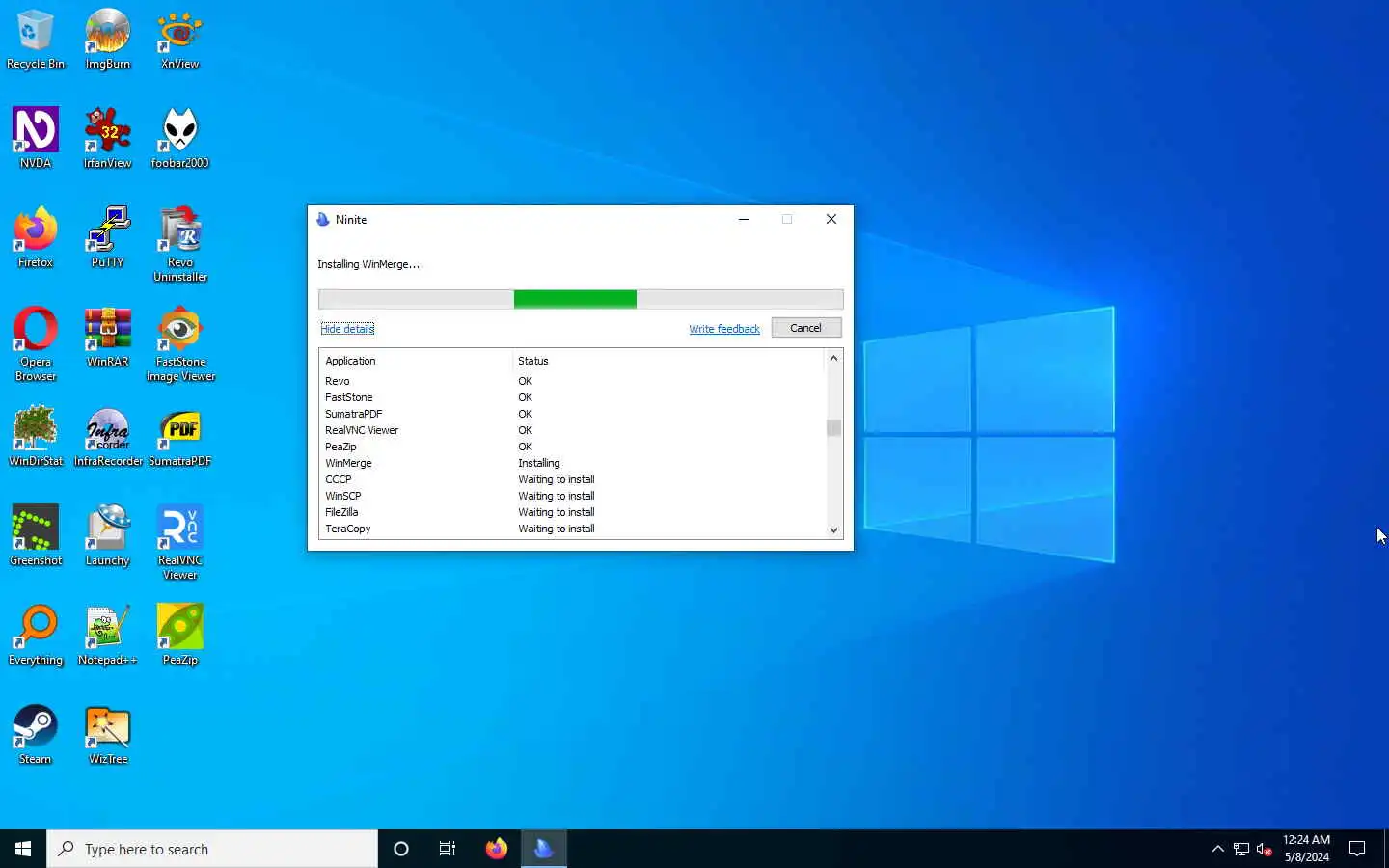Click the NVDA desktop icon
Viewport: 1389px width, 868px height.
click(36, 139)
